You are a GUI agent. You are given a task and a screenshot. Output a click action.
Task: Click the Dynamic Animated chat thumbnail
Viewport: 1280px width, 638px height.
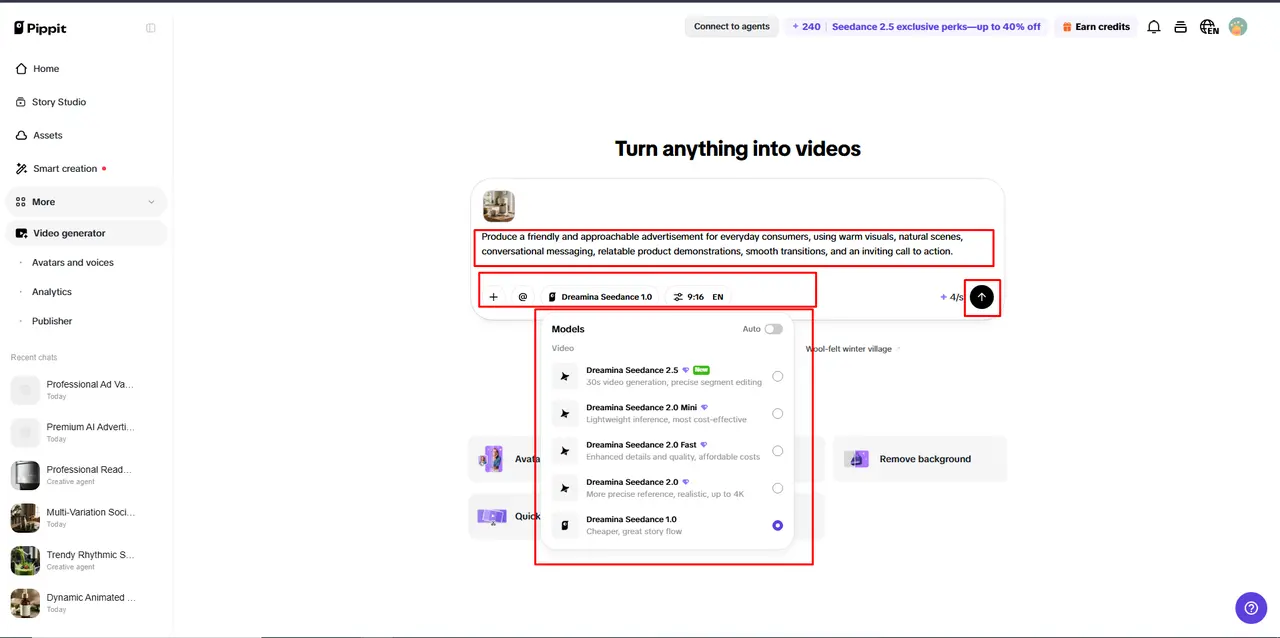[25, 603]
